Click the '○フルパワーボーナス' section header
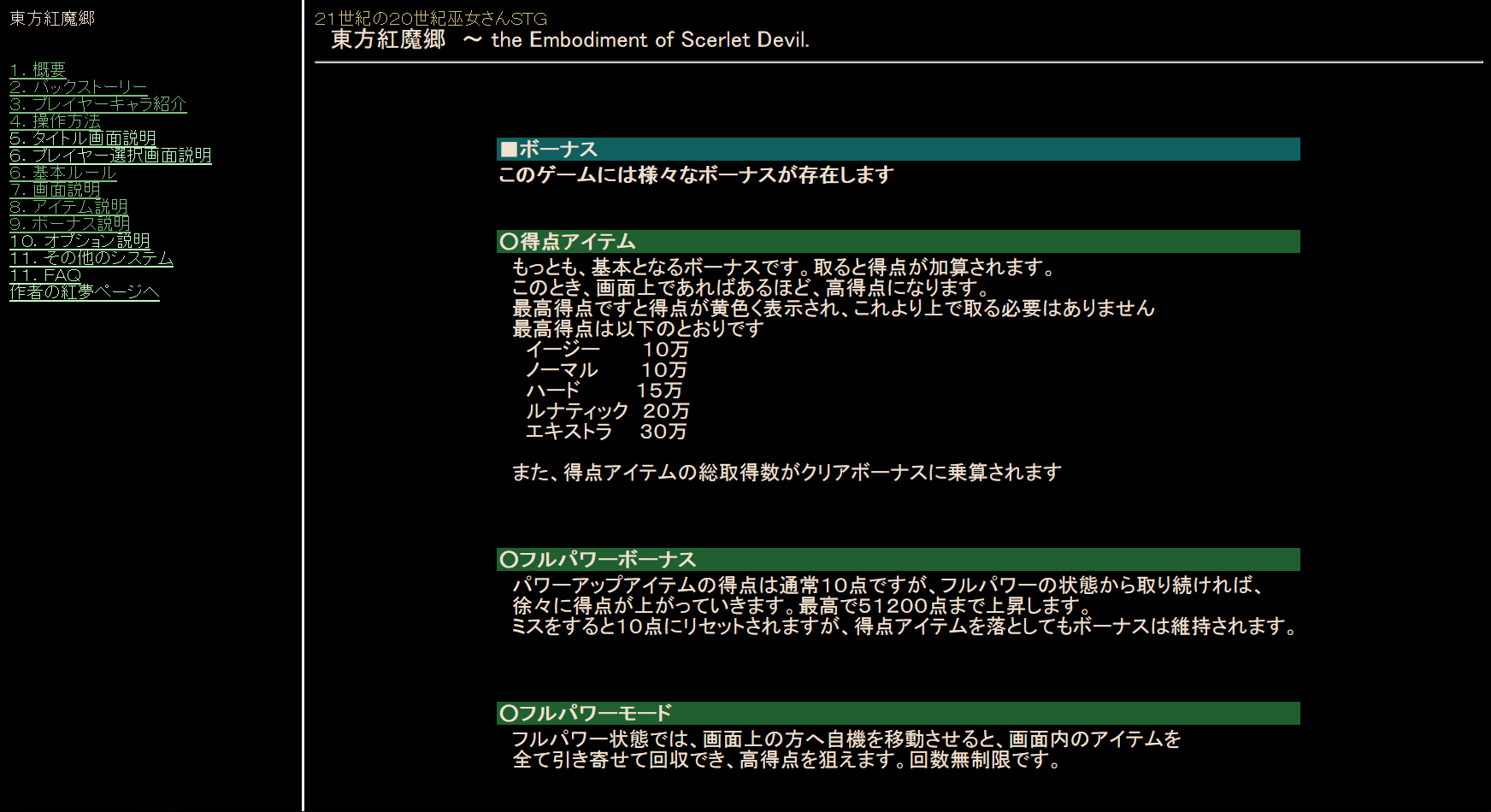This screenshot has height=812, width=1491. click(x=899, y=560)
